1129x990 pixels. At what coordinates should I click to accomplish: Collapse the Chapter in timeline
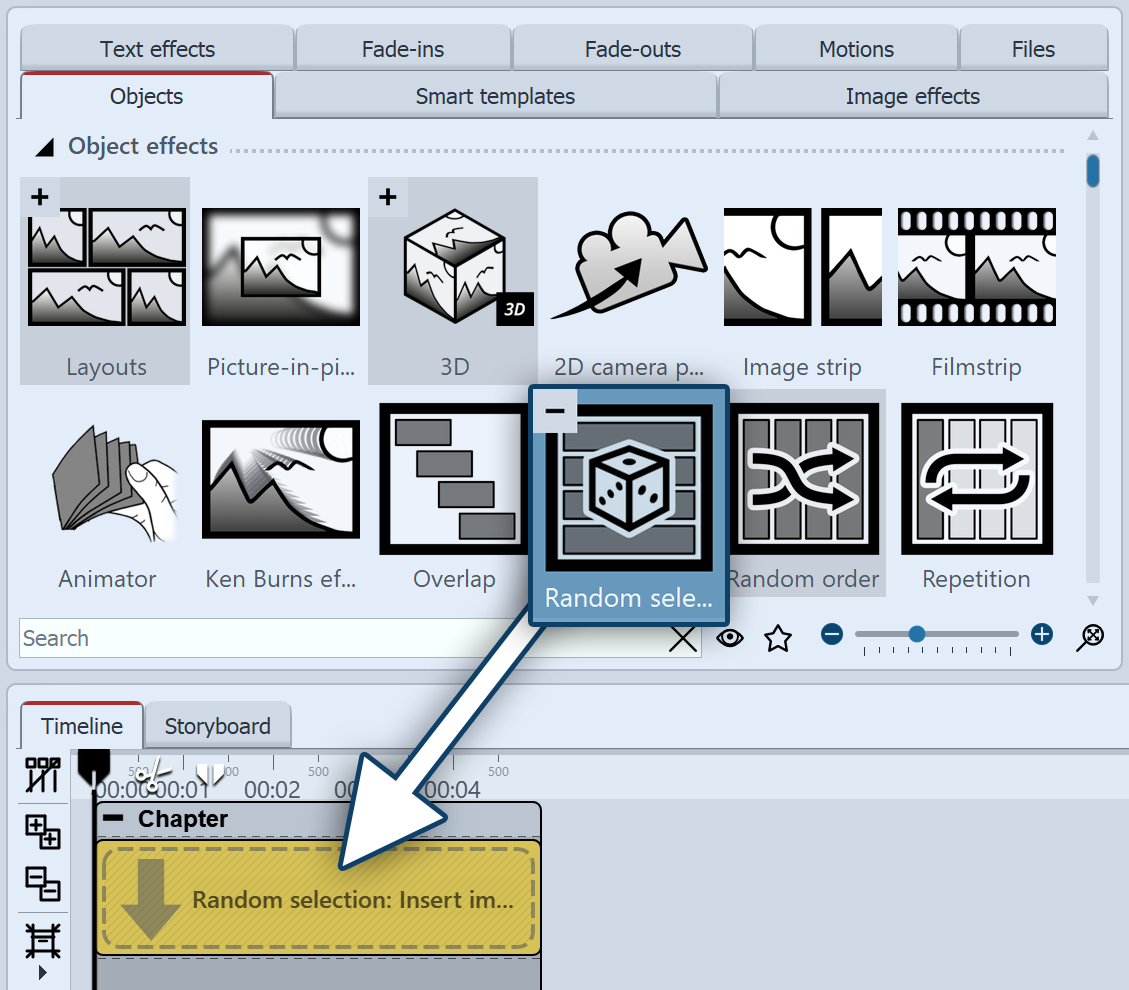point(115,819)
